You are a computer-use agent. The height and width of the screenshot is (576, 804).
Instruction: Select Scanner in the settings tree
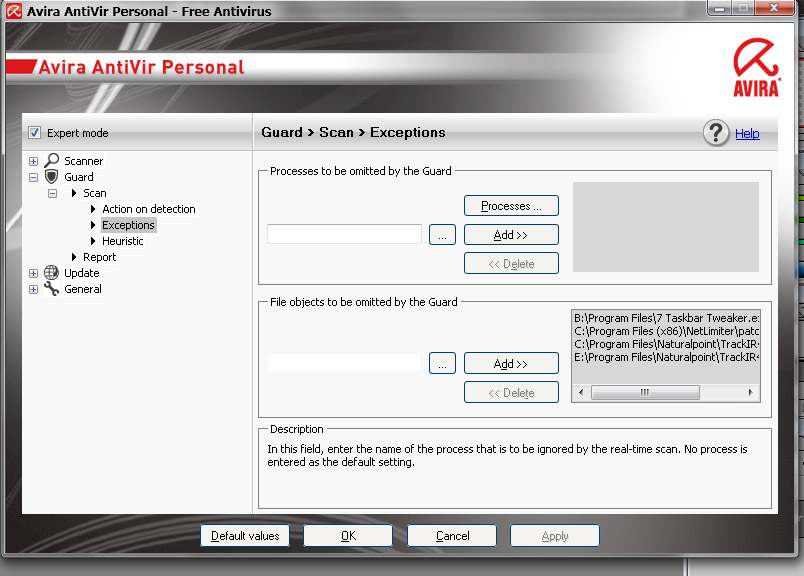point(84,161)
